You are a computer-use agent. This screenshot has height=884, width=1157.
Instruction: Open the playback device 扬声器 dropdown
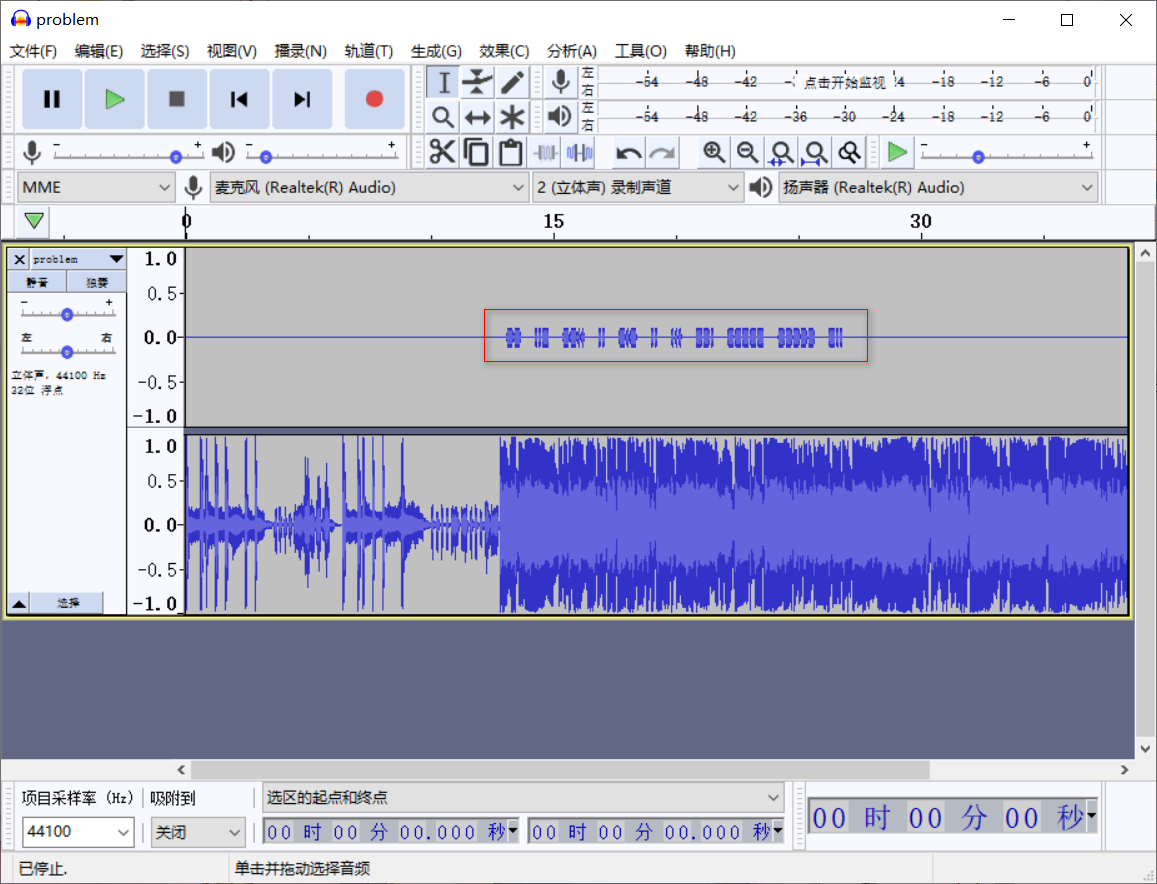click(938, 187)
